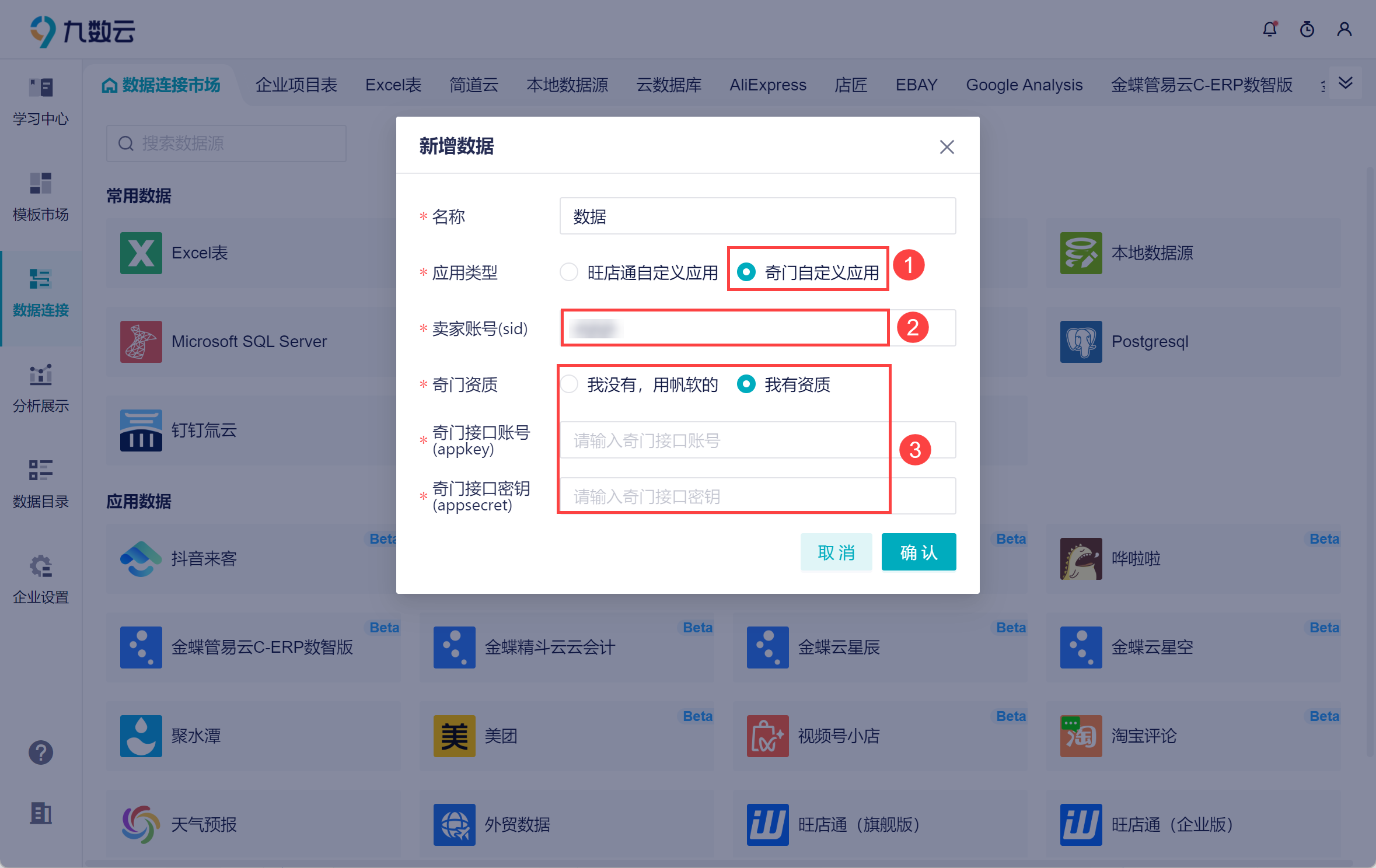
Task: Close the 新增数据 dialog
Action: tap(947, 147)
